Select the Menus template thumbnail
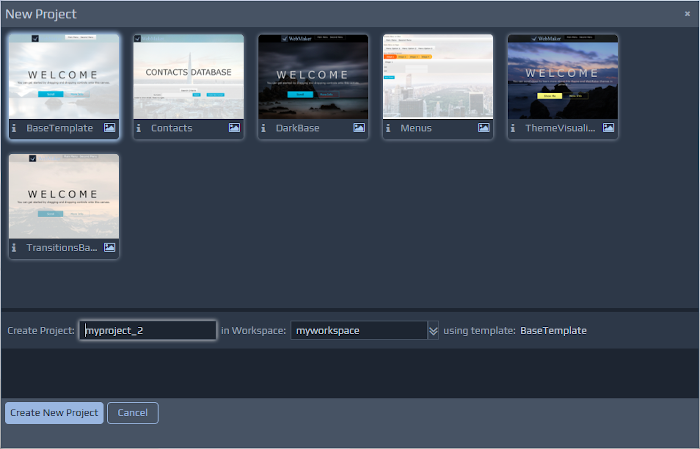Viewport: 700px width, 449px height. pos(438,76)
